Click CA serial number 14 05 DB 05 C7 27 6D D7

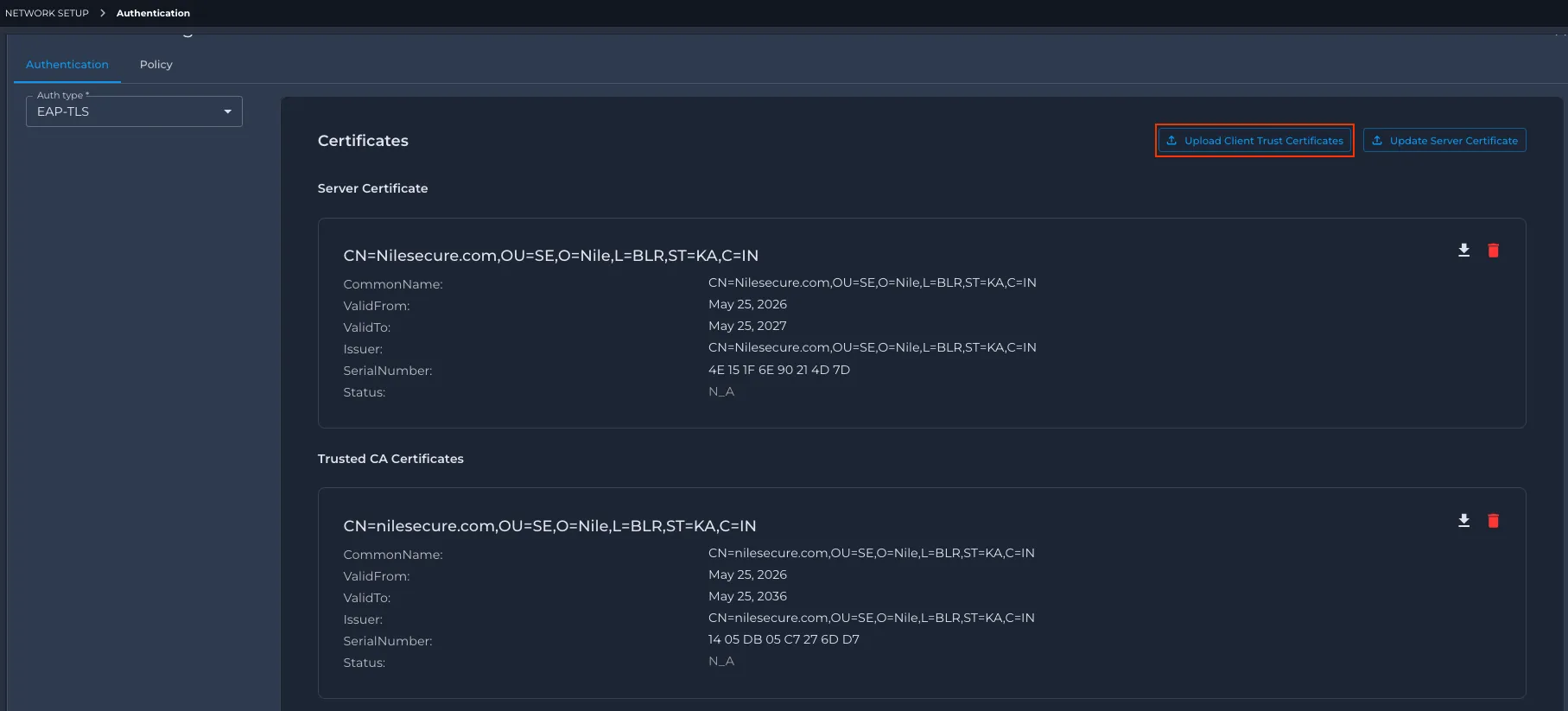pos(784,639)
